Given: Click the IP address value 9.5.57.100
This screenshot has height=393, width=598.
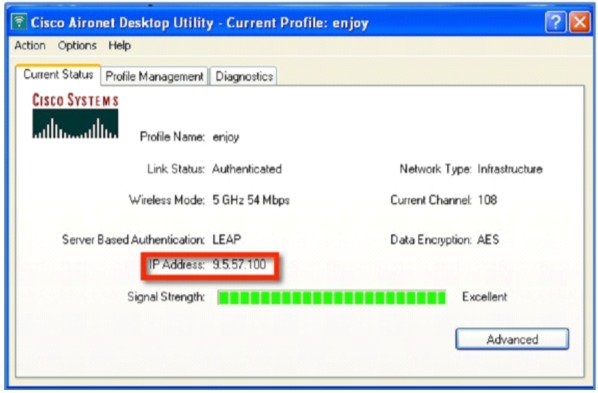Looking at the screenshot, I should pos(239,264).
